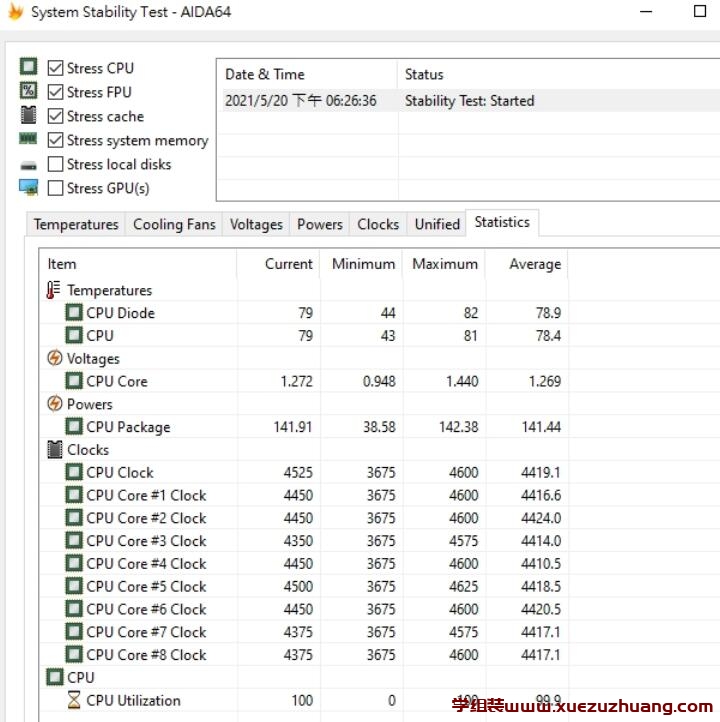Open the Cooling Fans tab
The height and width of the screenshot is (722, 720).
[174, 224]
